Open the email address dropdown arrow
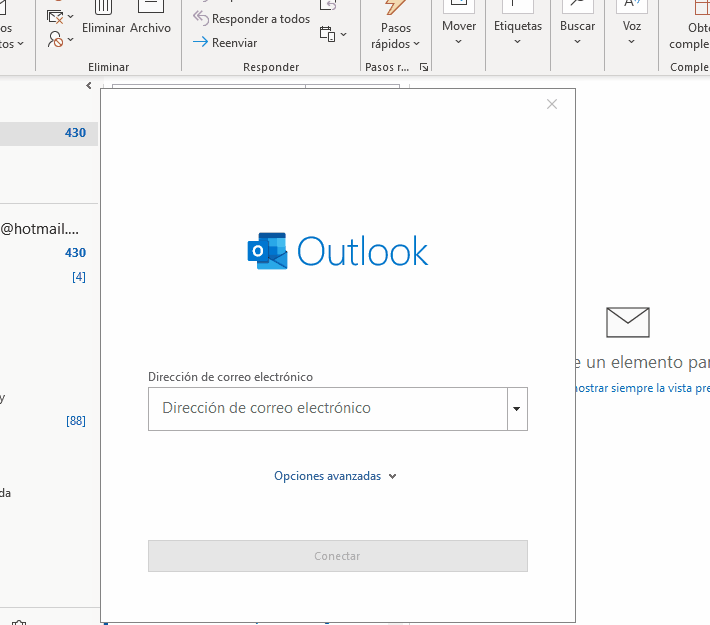 (x=517, y=409)
